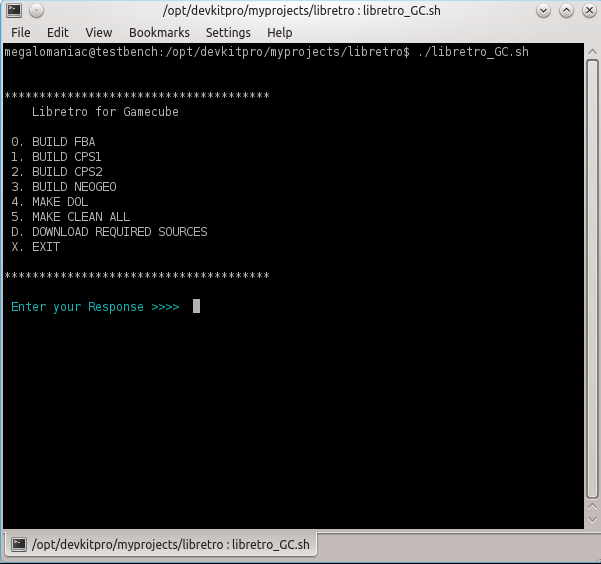
Task: Click the BUILD NEOGEO line in terminal
Action: click(x=64, y=187)
